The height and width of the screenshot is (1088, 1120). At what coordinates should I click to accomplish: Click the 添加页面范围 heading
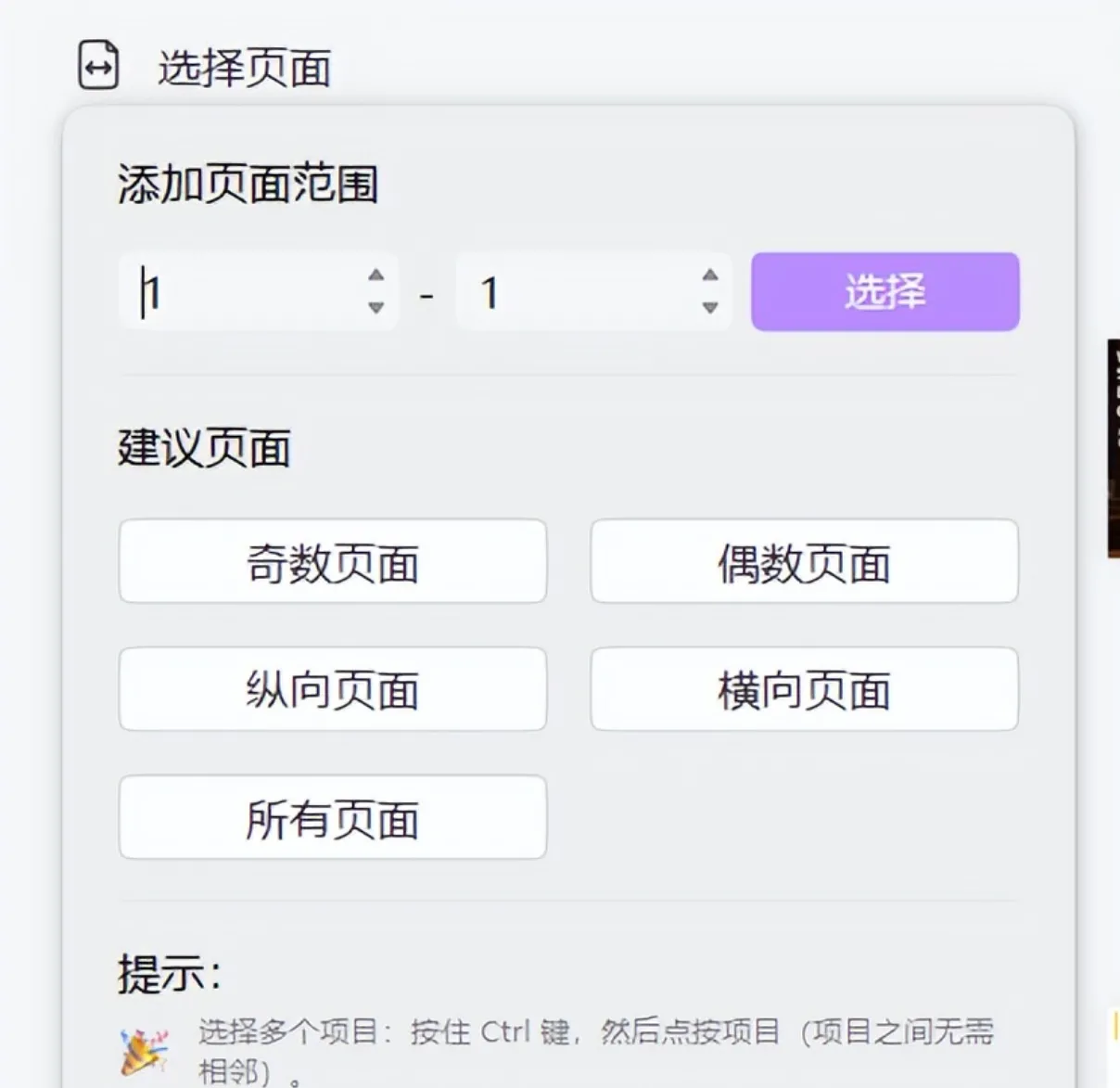click(248, 183)
